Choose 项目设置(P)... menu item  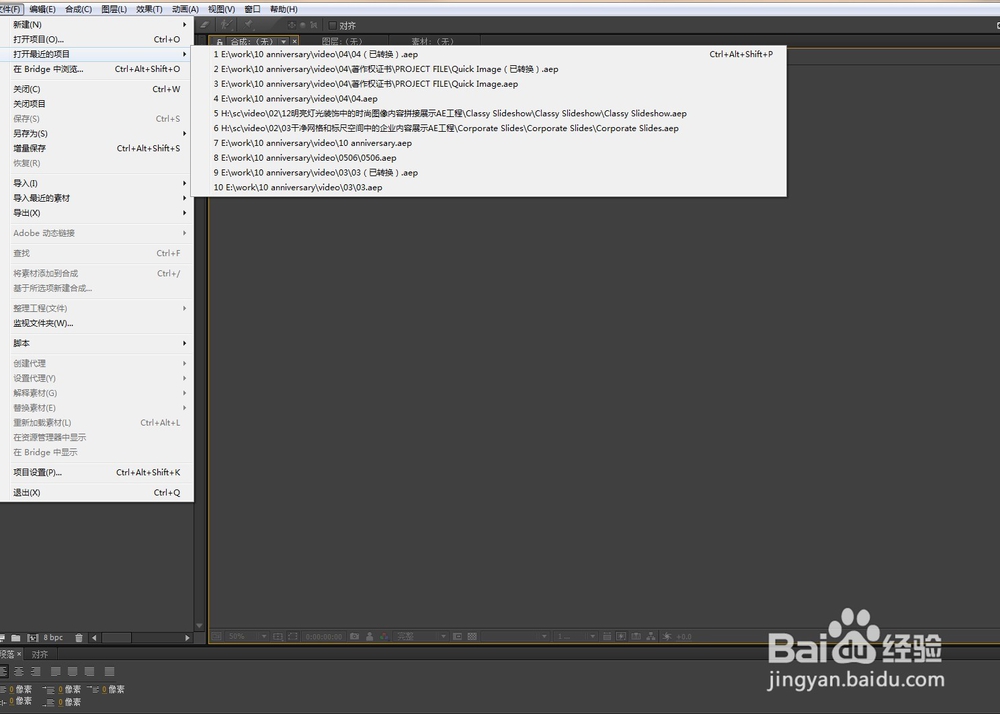[97, 472]
